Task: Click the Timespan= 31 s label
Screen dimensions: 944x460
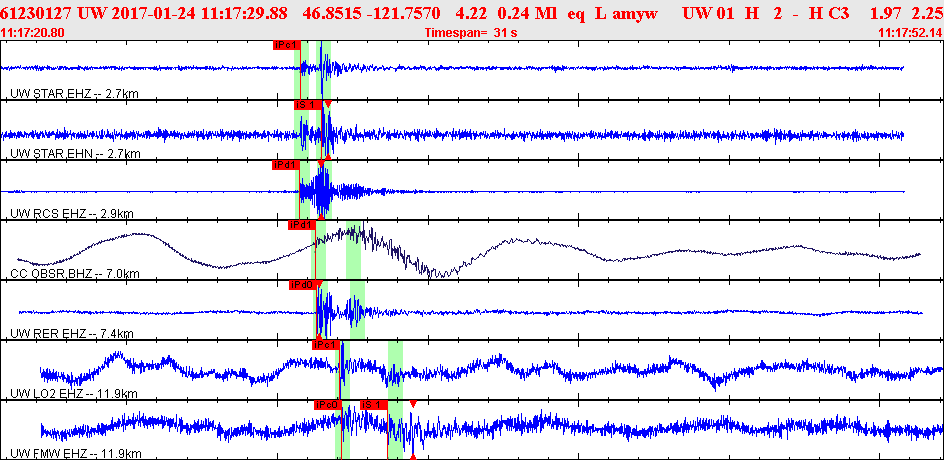Action: coord(471,33)
